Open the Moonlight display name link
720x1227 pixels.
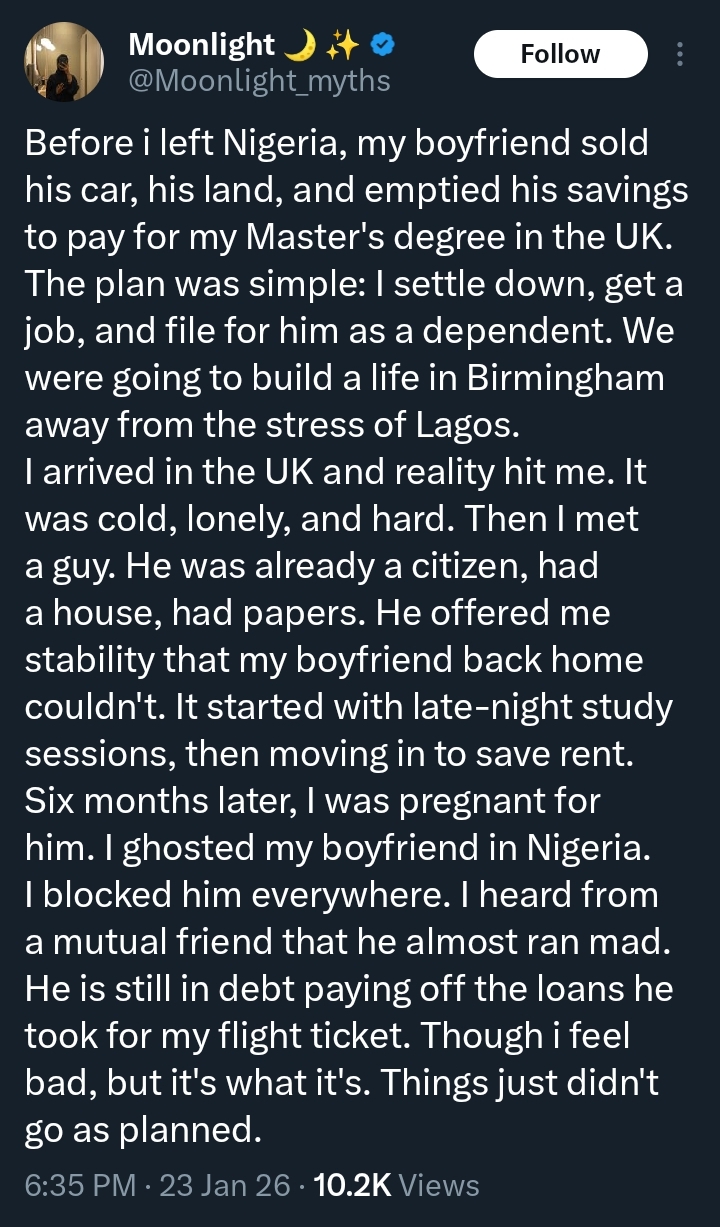pos(201,45)
